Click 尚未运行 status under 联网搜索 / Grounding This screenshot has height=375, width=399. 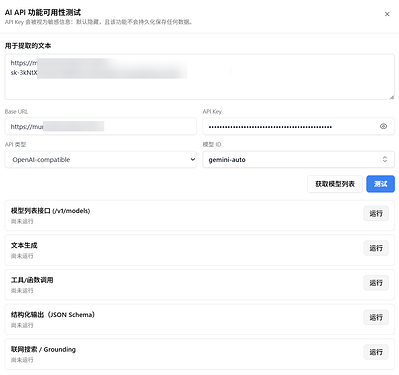(22, 360)
